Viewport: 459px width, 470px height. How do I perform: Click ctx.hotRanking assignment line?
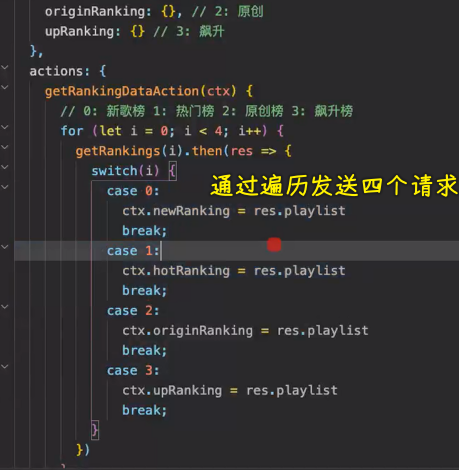pyautogui.click(x=234, y=271)
